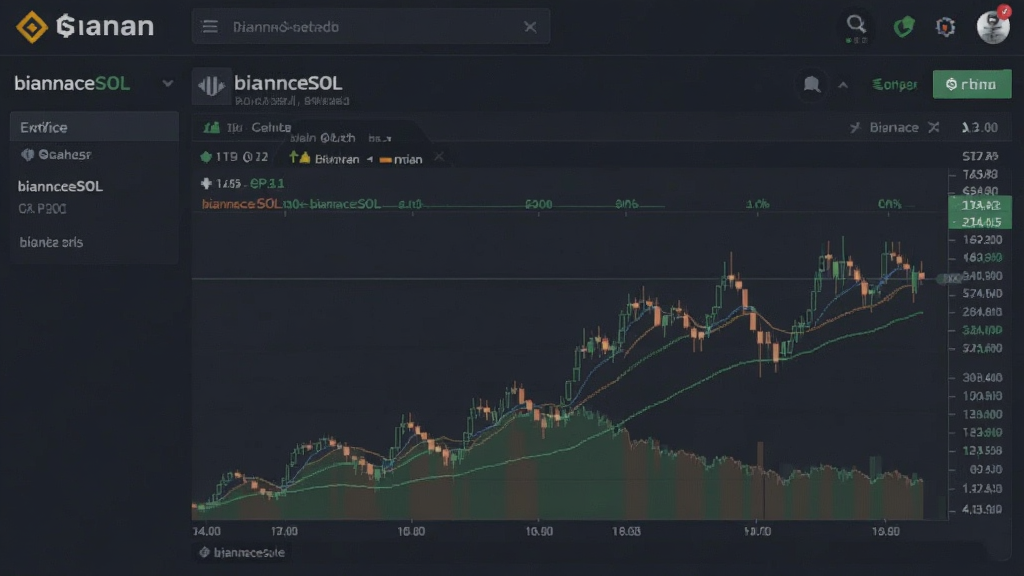The height and width of the screenshot is (576, 1024).
Task: Close the indicator row with the X
Action: click(x=439, y=157)
